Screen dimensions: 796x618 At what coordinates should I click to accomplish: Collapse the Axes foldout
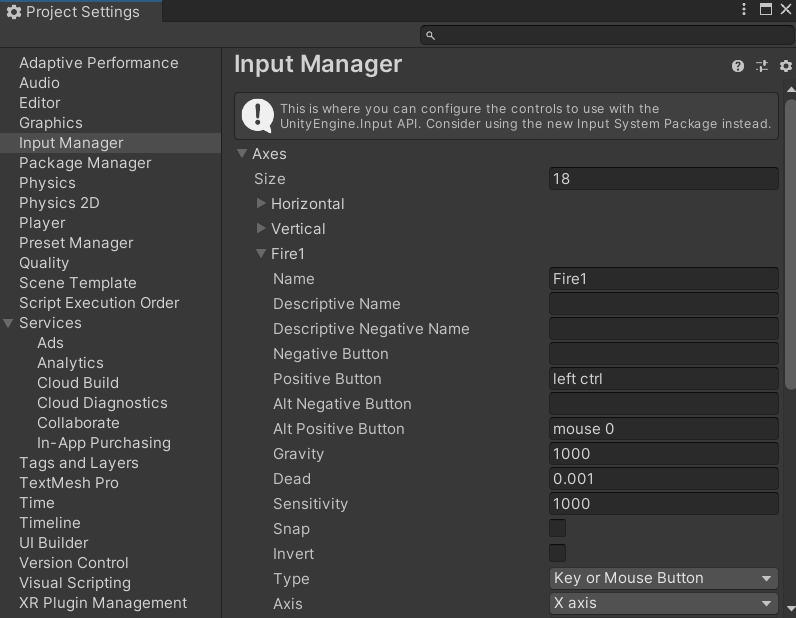[242, 153]
